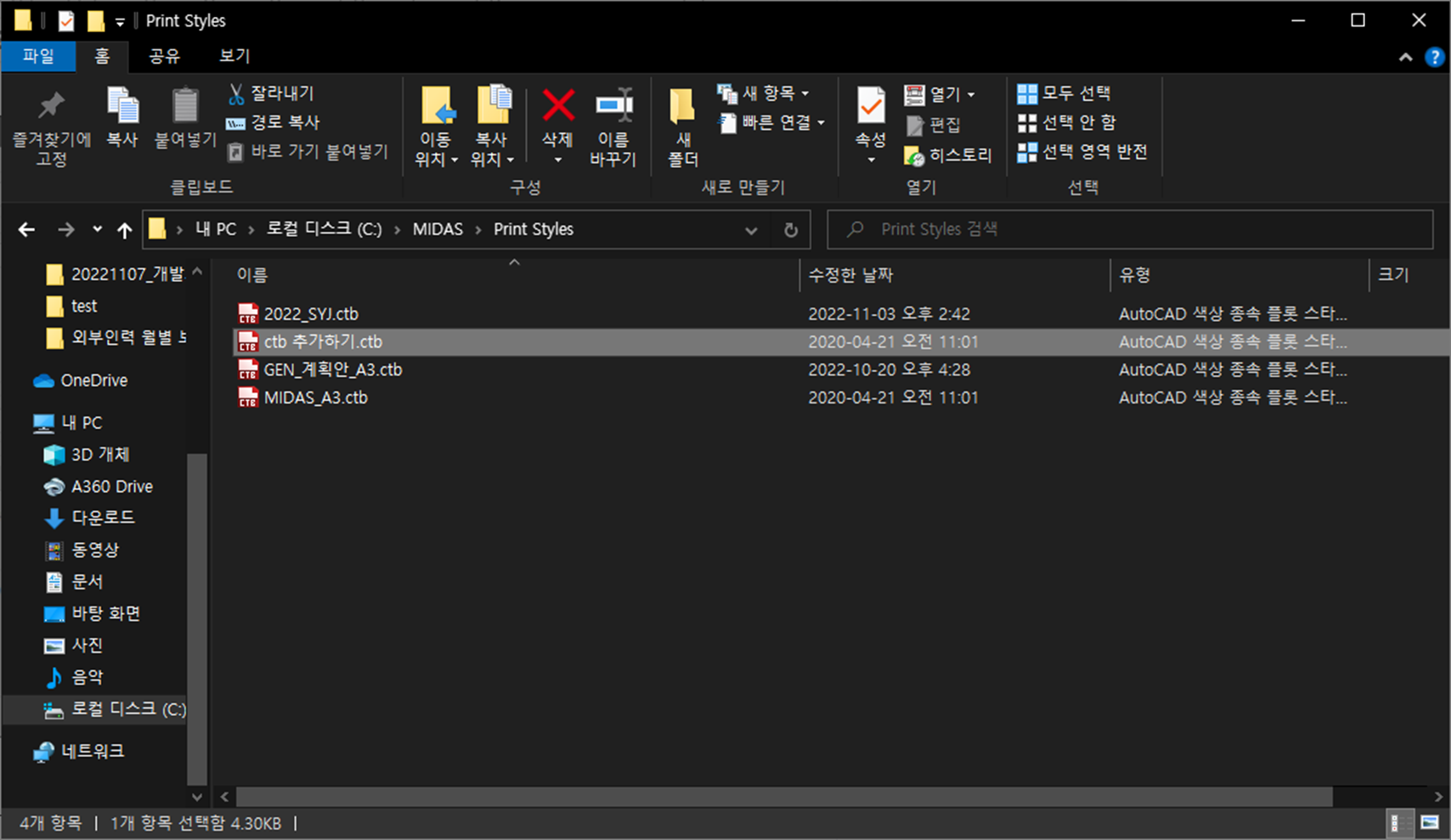Cut the selected file with 잘라내기

point(272,93)
